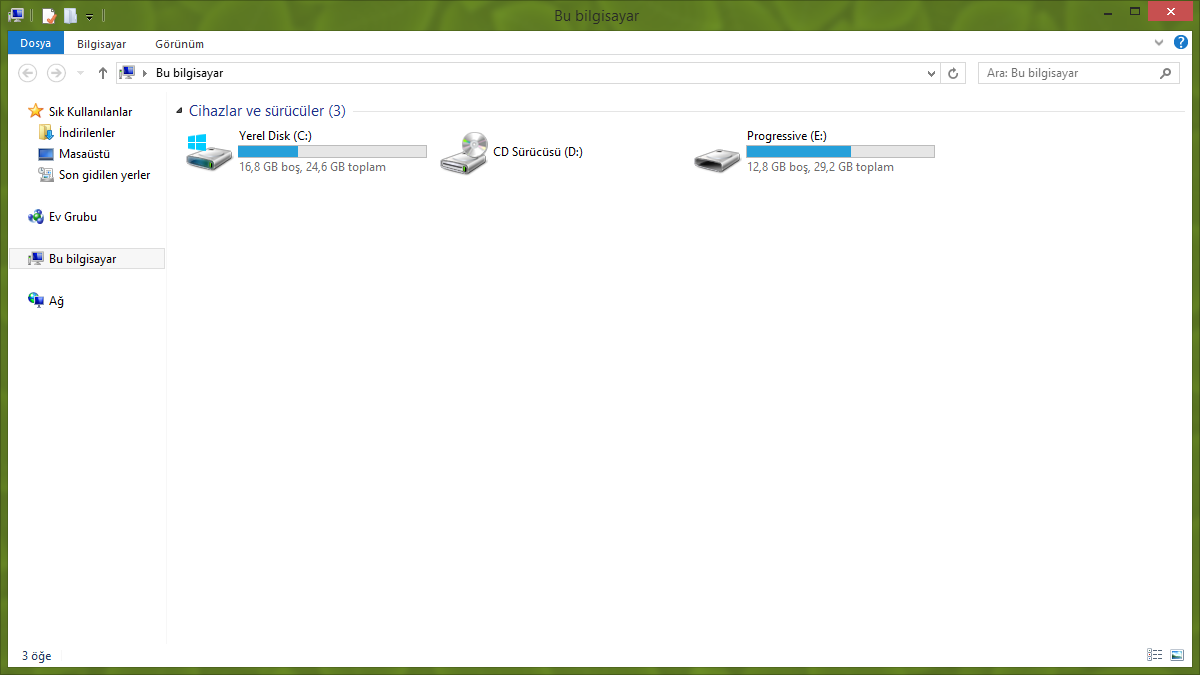1200x675 pixels.
Task: Open the Bilgisayar ribbon tab
Action: [102, 44]
